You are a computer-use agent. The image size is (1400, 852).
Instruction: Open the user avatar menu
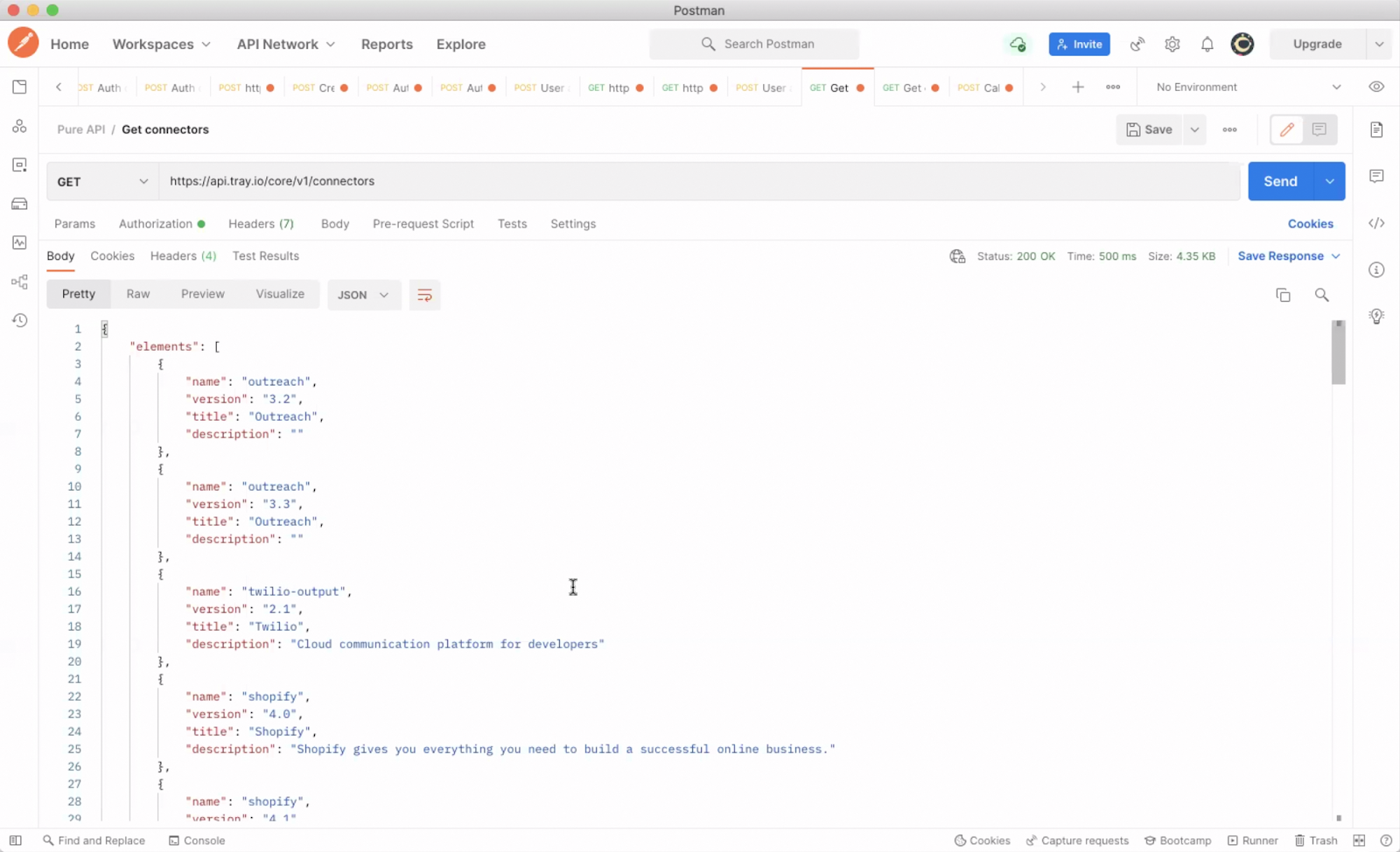[x=1242, y=44]
